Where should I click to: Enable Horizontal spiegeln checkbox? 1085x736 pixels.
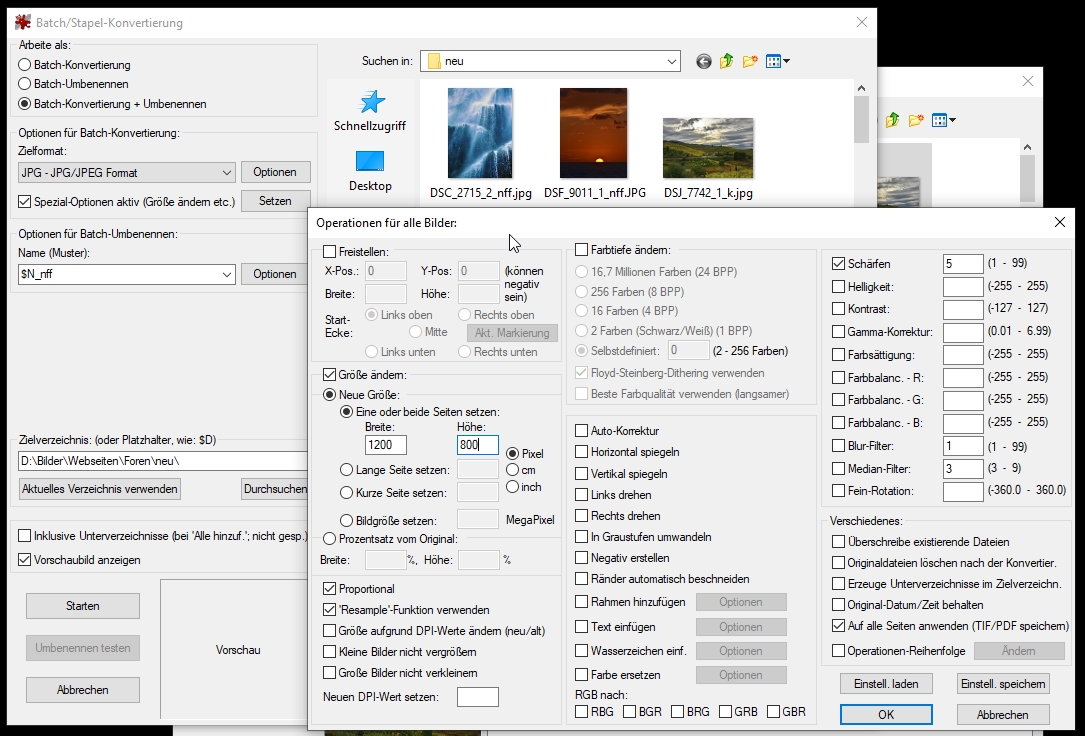[581, 452]
